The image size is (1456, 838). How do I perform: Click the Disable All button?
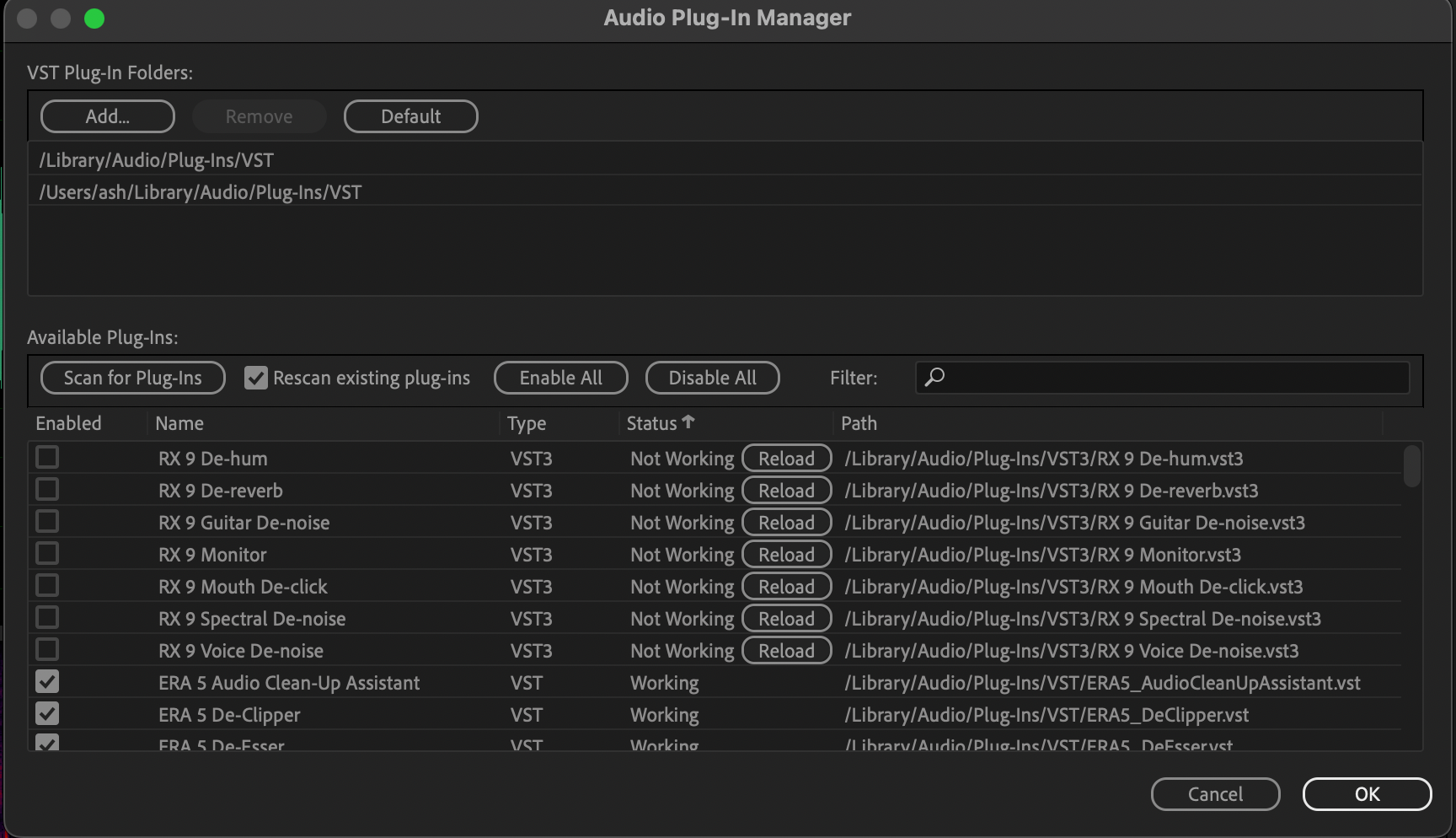[x=713, y=378]
